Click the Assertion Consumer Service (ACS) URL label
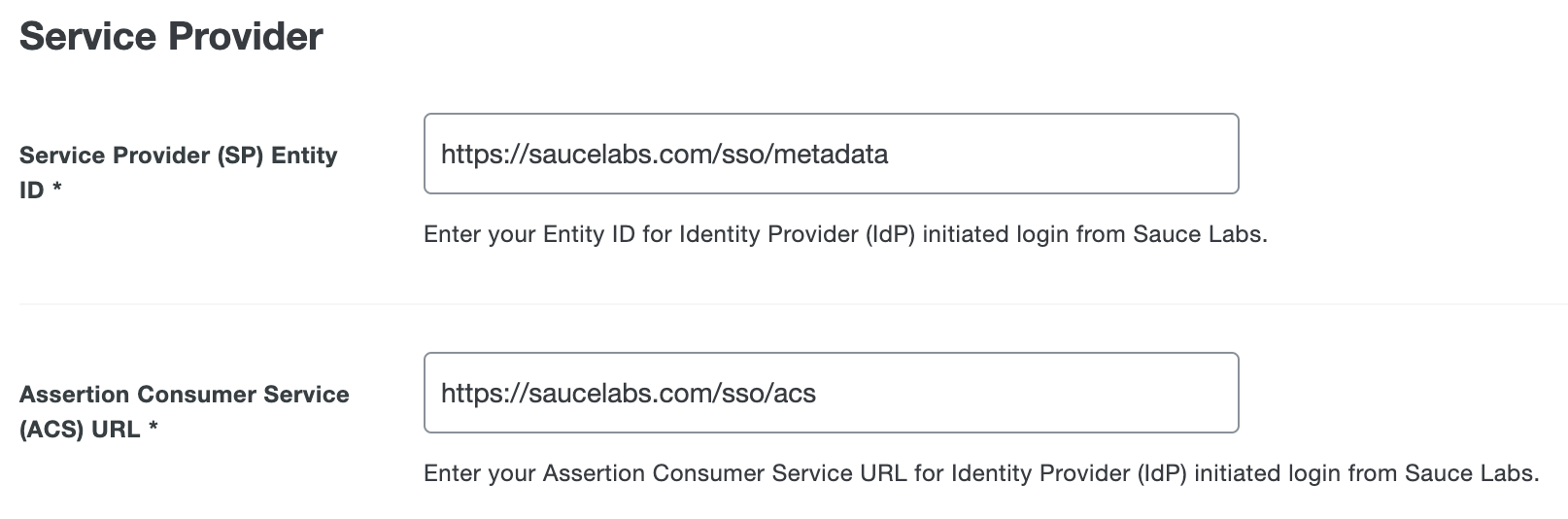 point(184,395)
